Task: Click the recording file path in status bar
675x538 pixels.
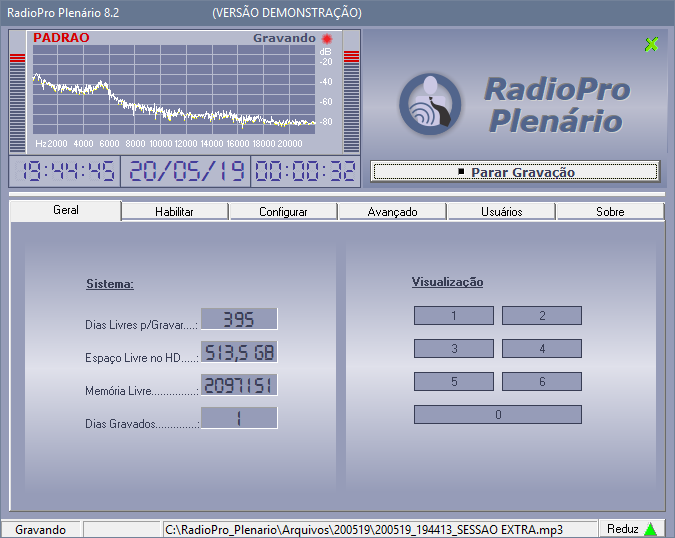Action: [380, 529]
